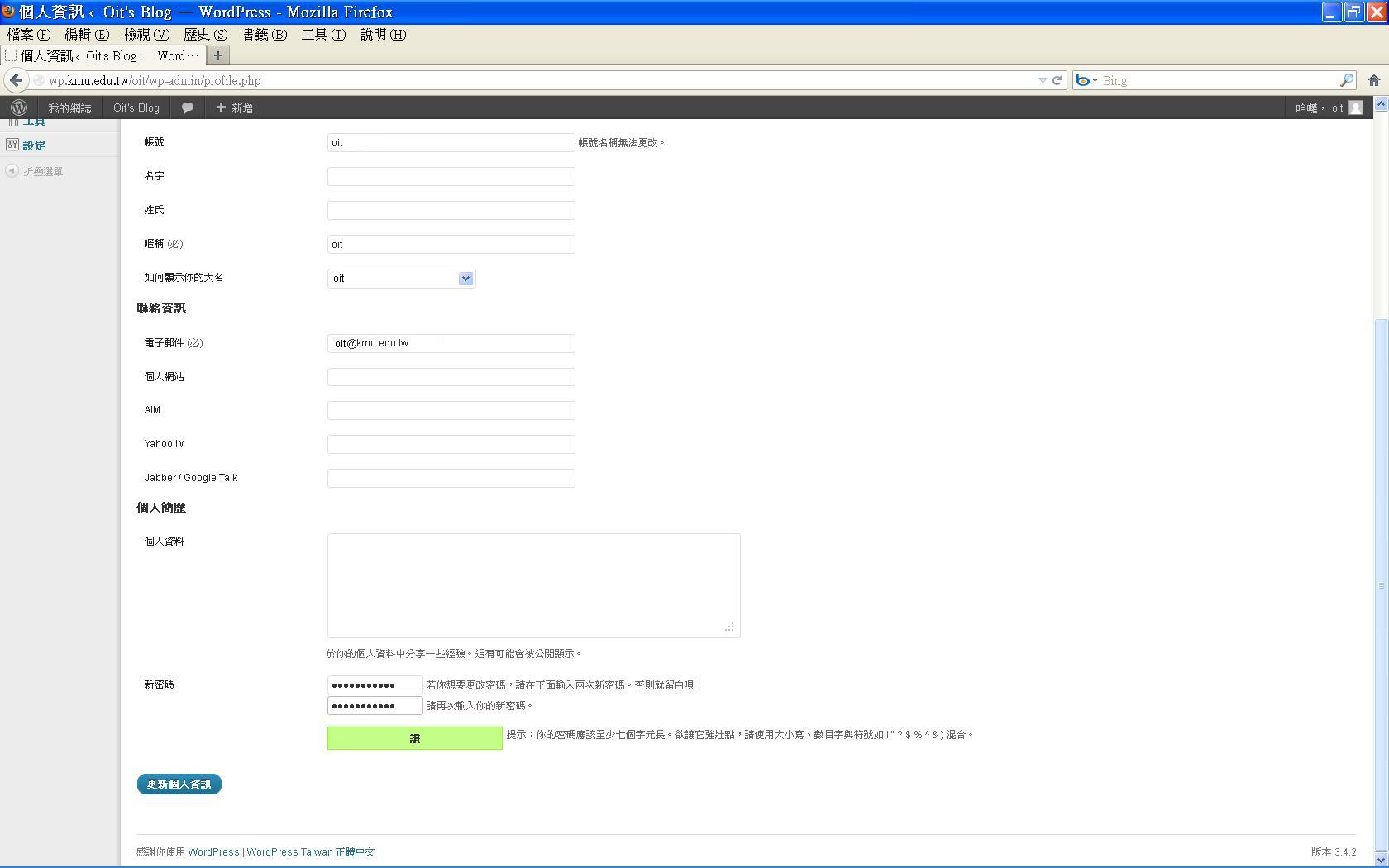Open 我的網誌 admin bar menu
The image size is (1389, 868).
(69, 107)
